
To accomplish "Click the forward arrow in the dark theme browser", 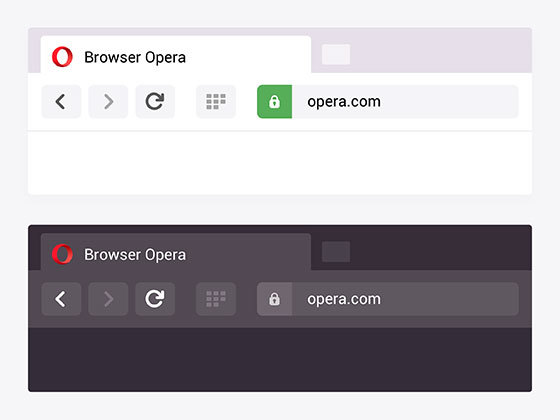I will (x=108, y=299).
